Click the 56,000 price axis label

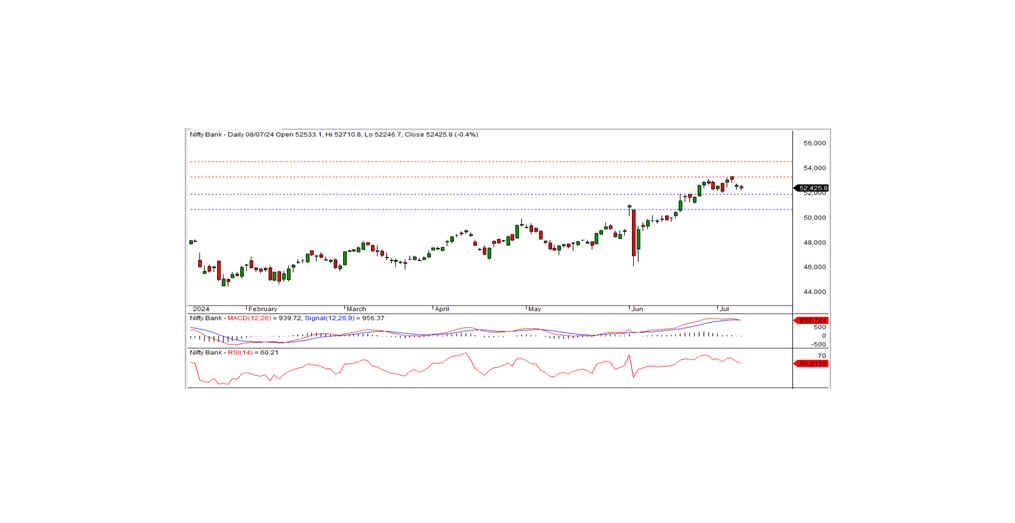pos(814,143)
